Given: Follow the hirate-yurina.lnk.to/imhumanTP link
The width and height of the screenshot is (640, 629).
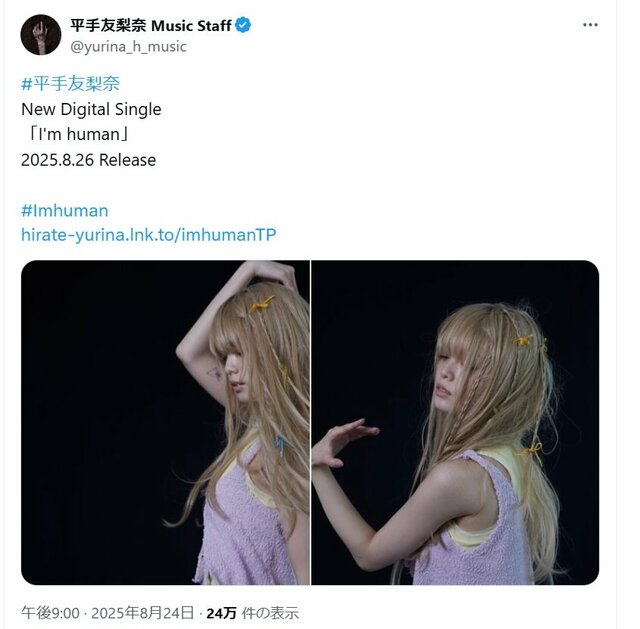Looking at the screenshot, I should tap(148, 235).
